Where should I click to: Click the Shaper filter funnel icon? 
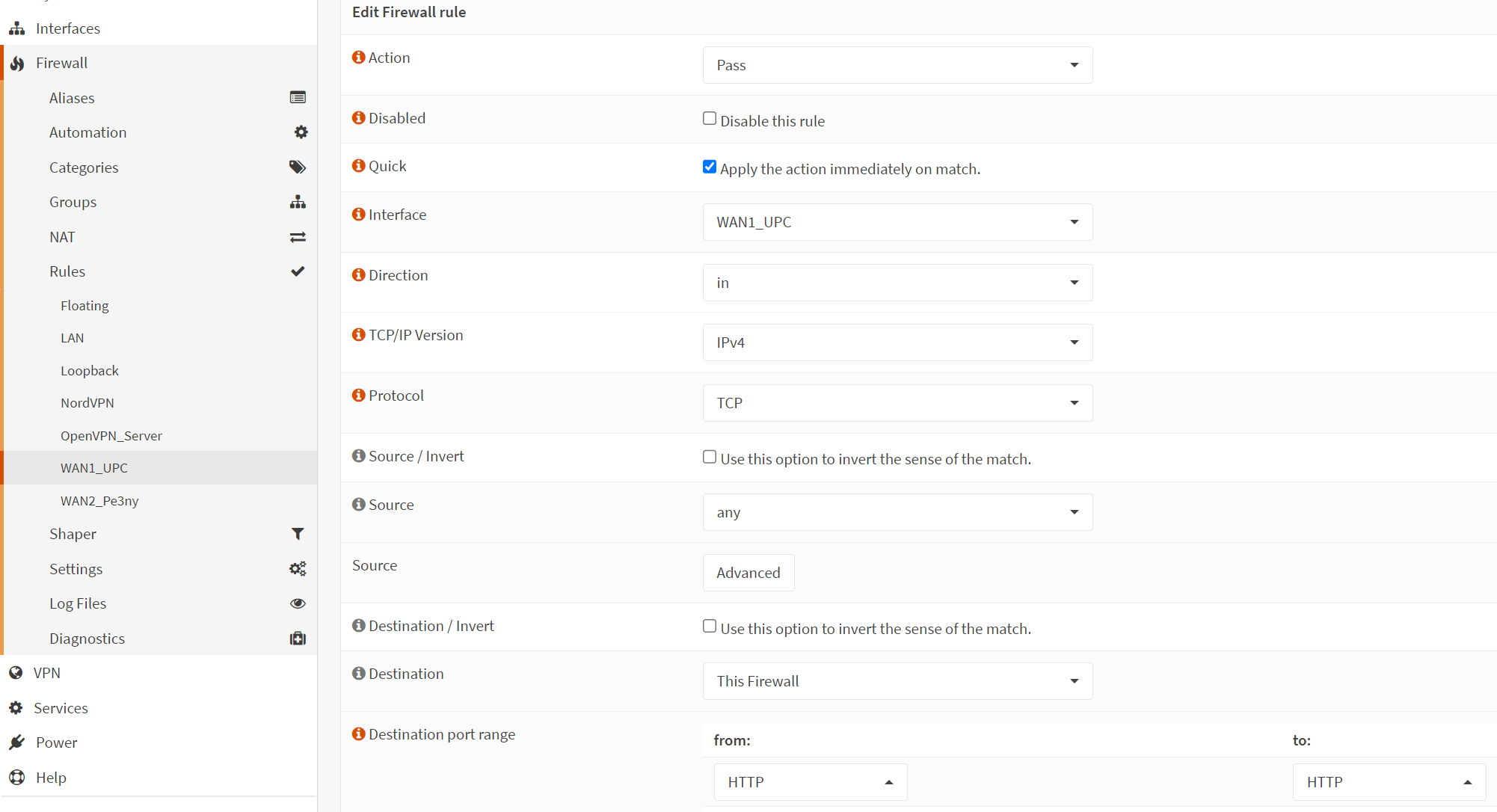[x=298, y=534]
